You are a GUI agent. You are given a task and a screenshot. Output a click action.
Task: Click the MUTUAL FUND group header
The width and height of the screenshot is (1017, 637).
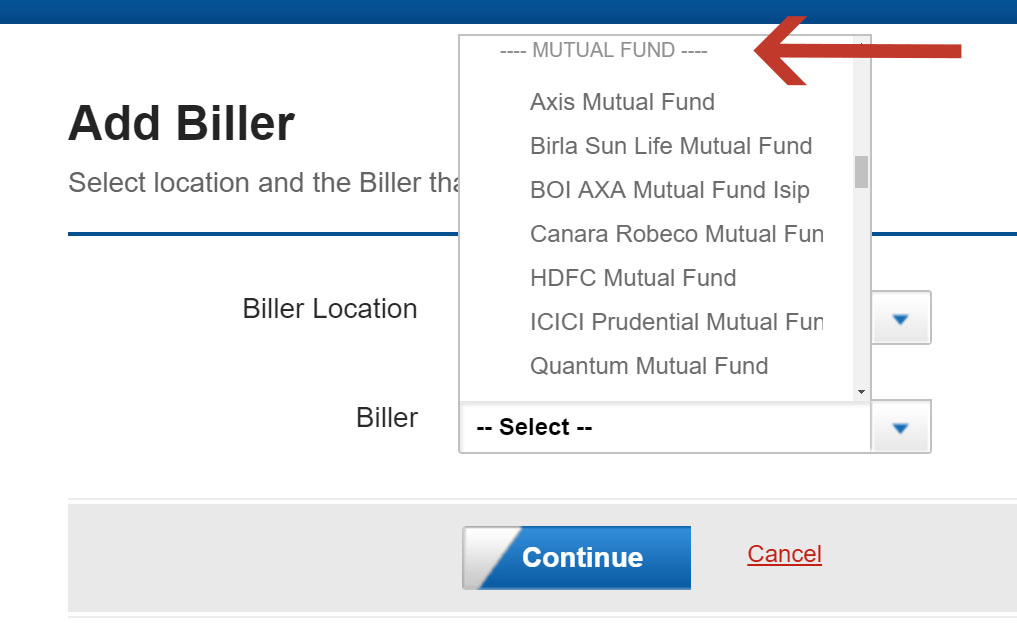(603, 51)
